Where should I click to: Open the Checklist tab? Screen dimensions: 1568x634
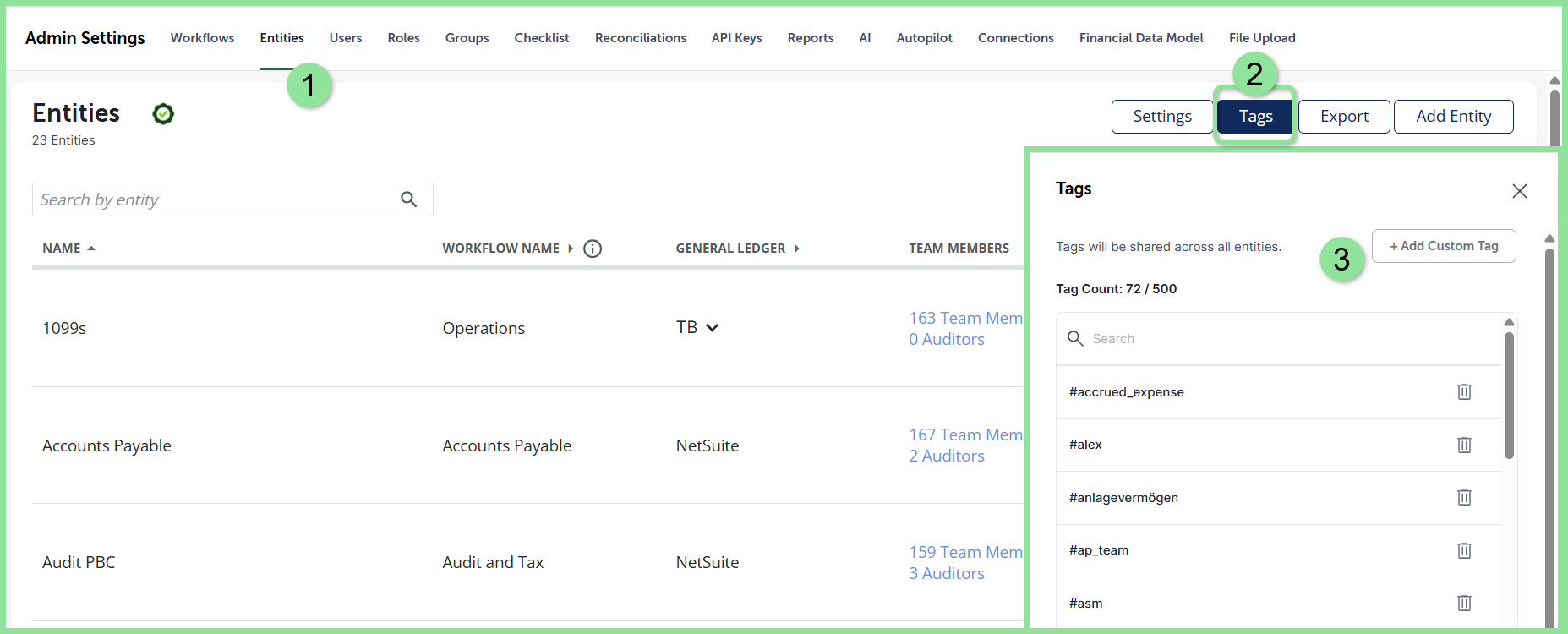(x=542, y=38)
